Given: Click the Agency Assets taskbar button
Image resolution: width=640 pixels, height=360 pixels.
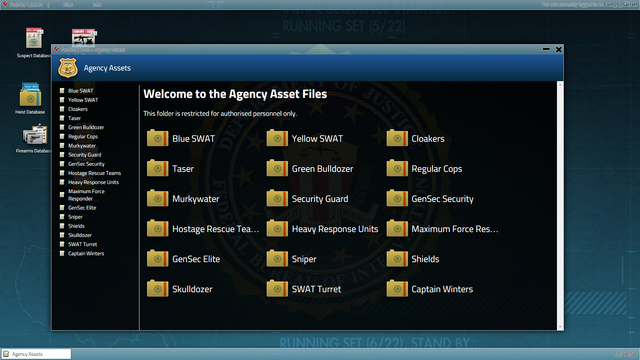Looking at the screenshot, I should [36, 354].
